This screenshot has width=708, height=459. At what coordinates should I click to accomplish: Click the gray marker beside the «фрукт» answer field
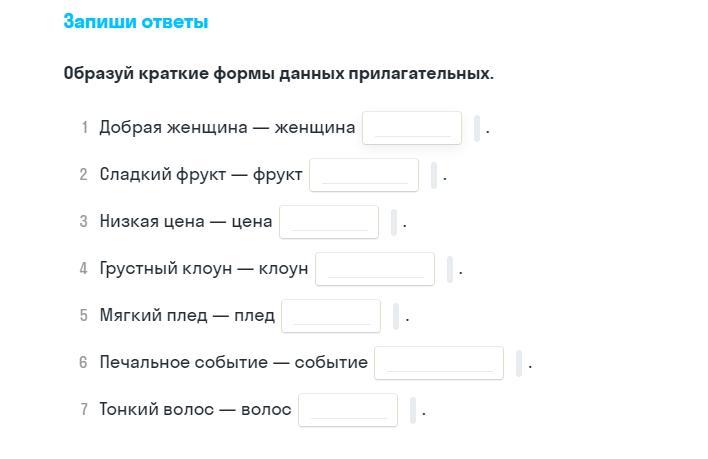click(x=434, y=175)
